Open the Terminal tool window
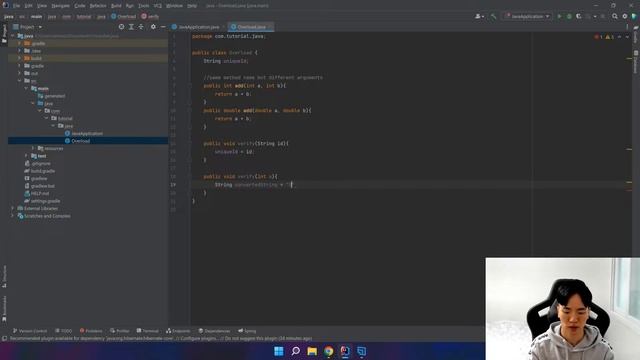The width and height of the screenshot is (640, 360). (147, 331)
